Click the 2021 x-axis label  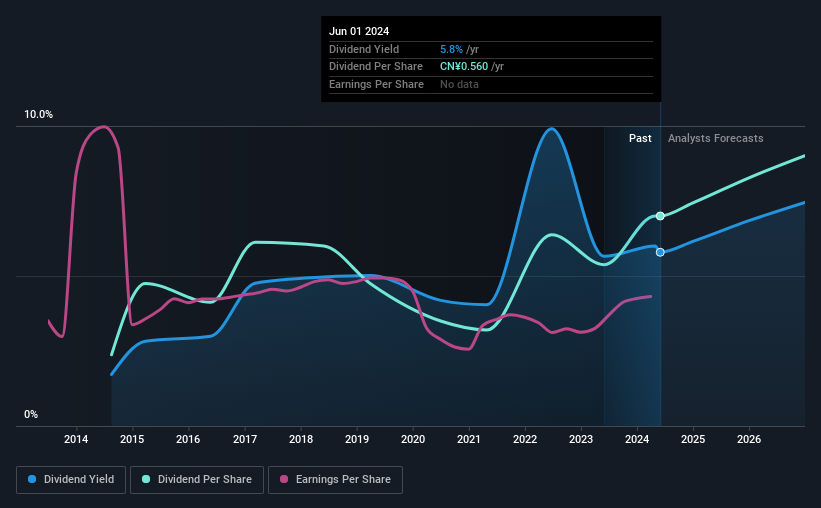[x=469, y=439]
